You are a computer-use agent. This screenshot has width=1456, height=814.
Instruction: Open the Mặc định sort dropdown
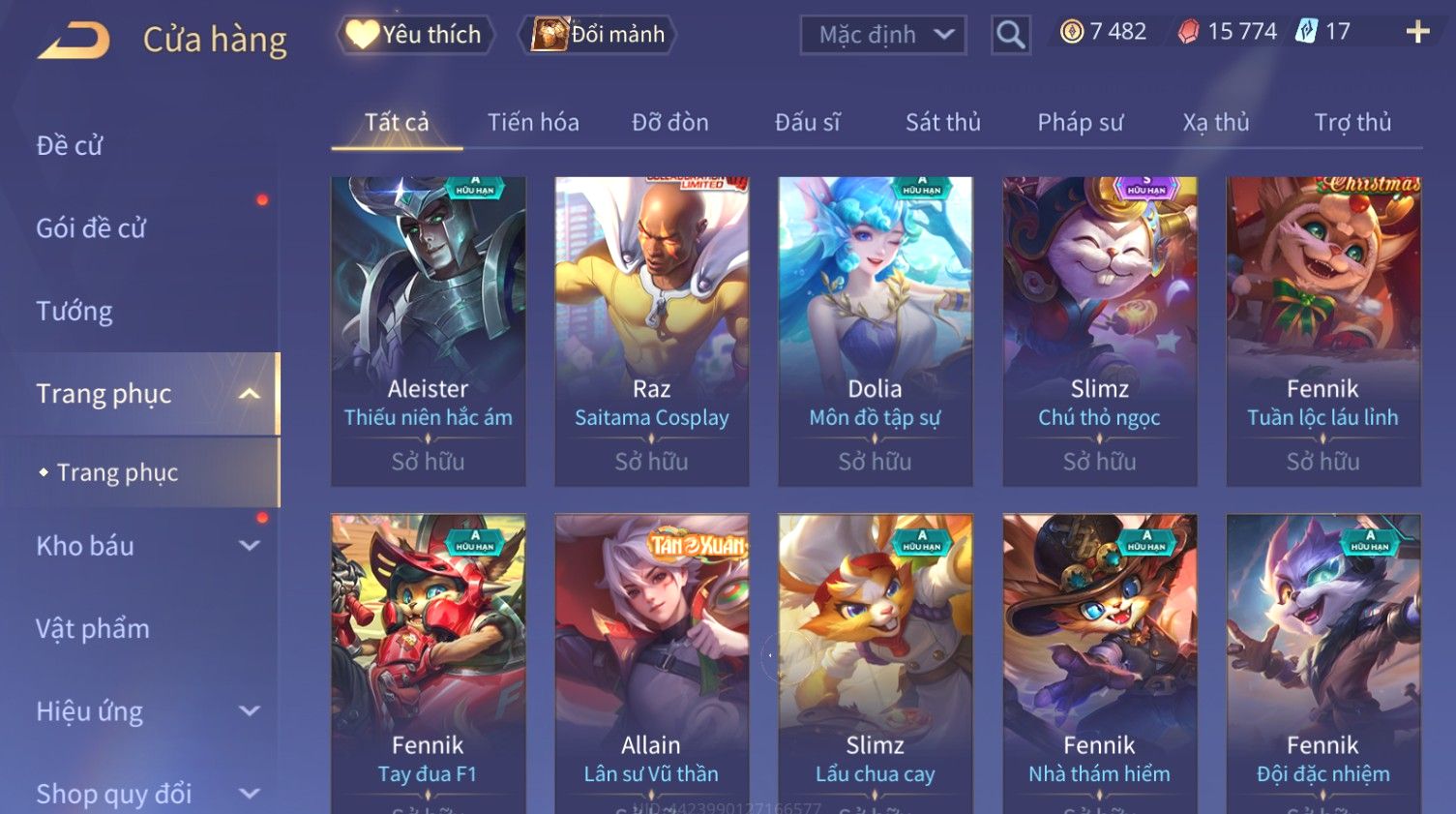[x=883, y=36]
